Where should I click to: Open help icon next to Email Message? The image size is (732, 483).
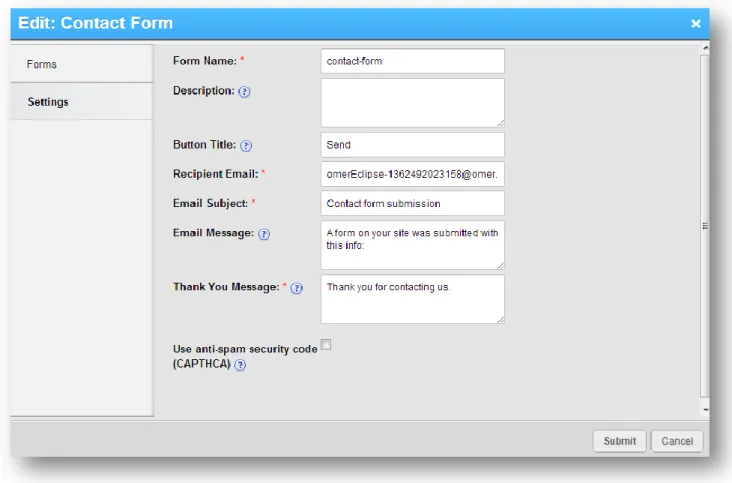[x=264, y=234]
